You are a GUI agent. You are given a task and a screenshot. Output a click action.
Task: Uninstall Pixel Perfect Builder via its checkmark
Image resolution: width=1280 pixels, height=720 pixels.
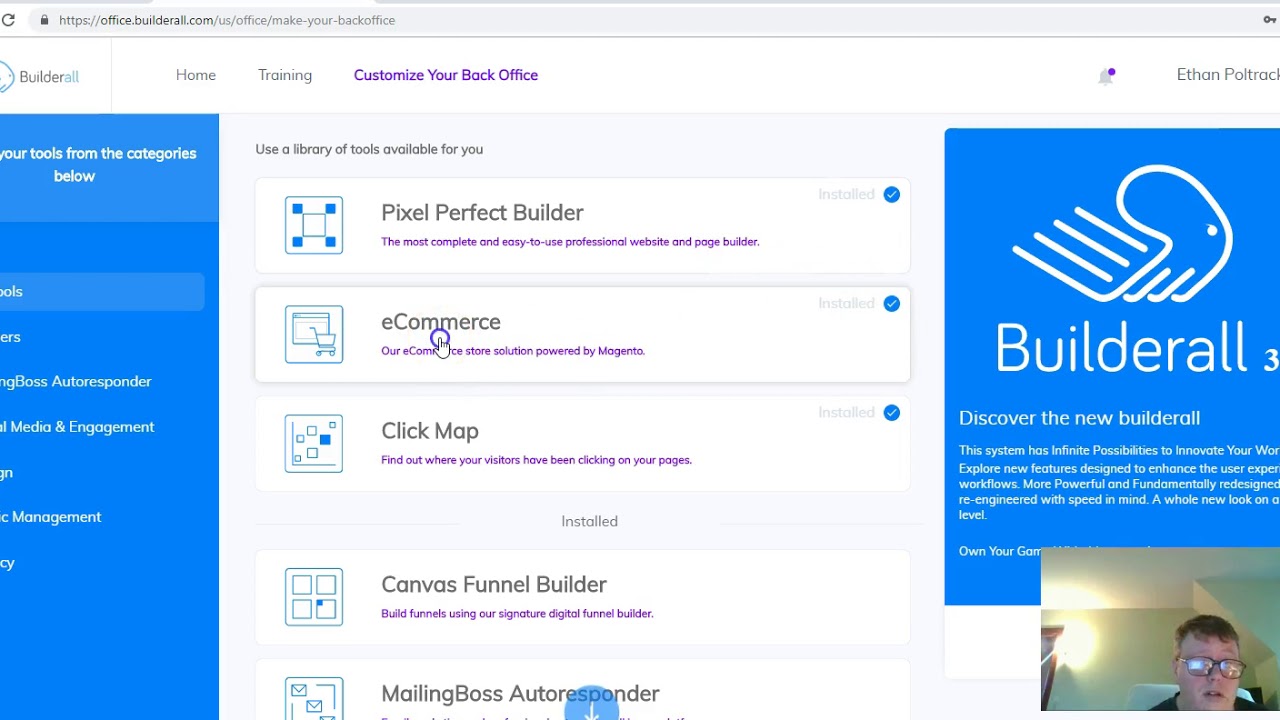pyautogui.click(x=891, y=195)
